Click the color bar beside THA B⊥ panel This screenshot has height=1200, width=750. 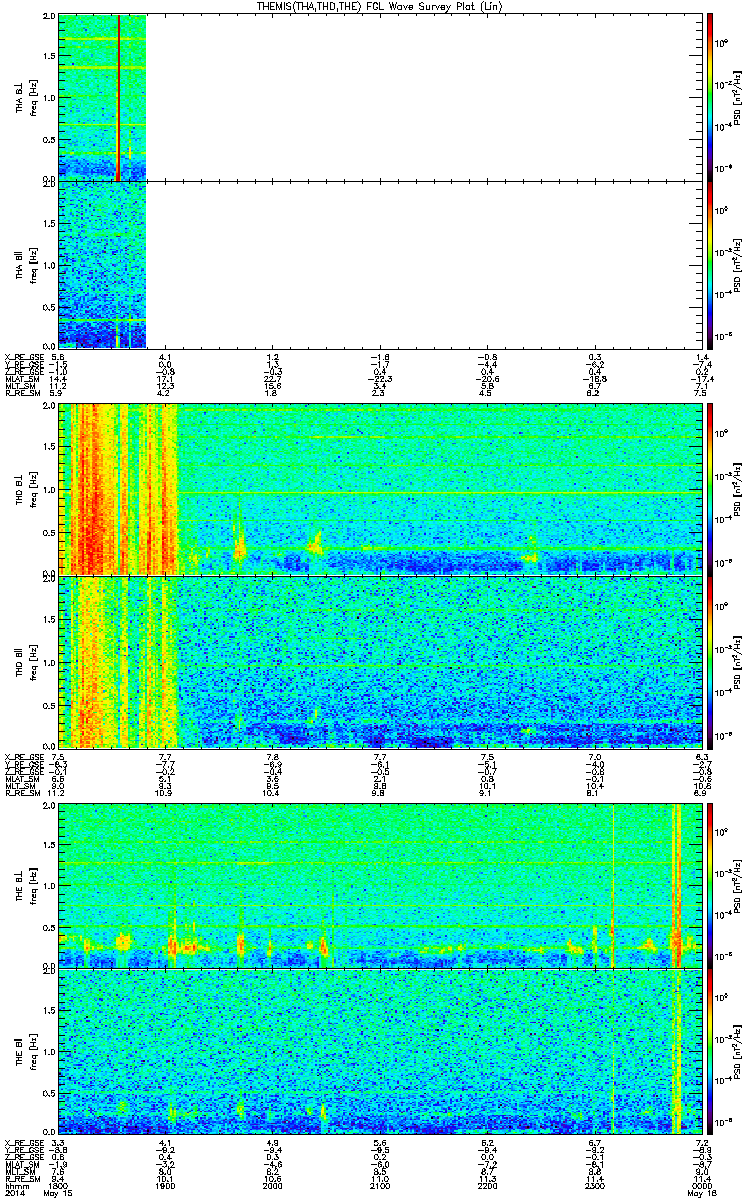710,98
